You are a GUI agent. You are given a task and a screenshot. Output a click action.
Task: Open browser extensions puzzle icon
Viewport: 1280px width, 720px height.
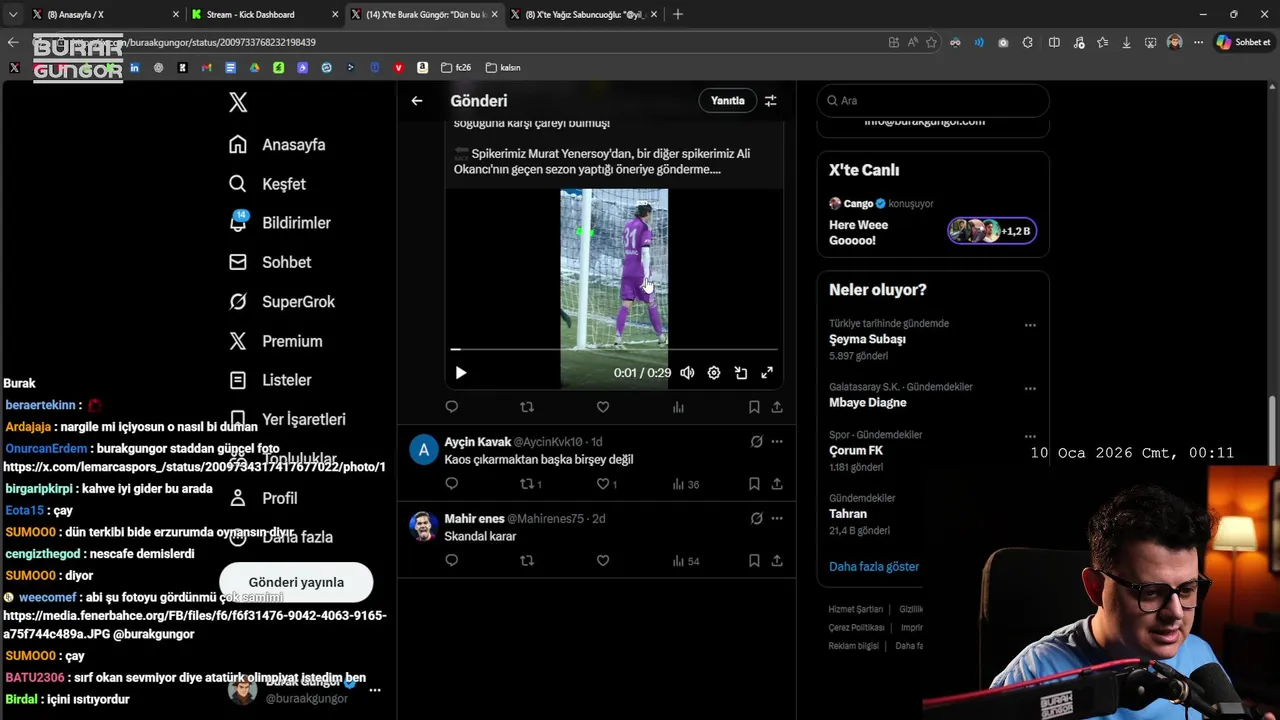[x=1027, y=42]
